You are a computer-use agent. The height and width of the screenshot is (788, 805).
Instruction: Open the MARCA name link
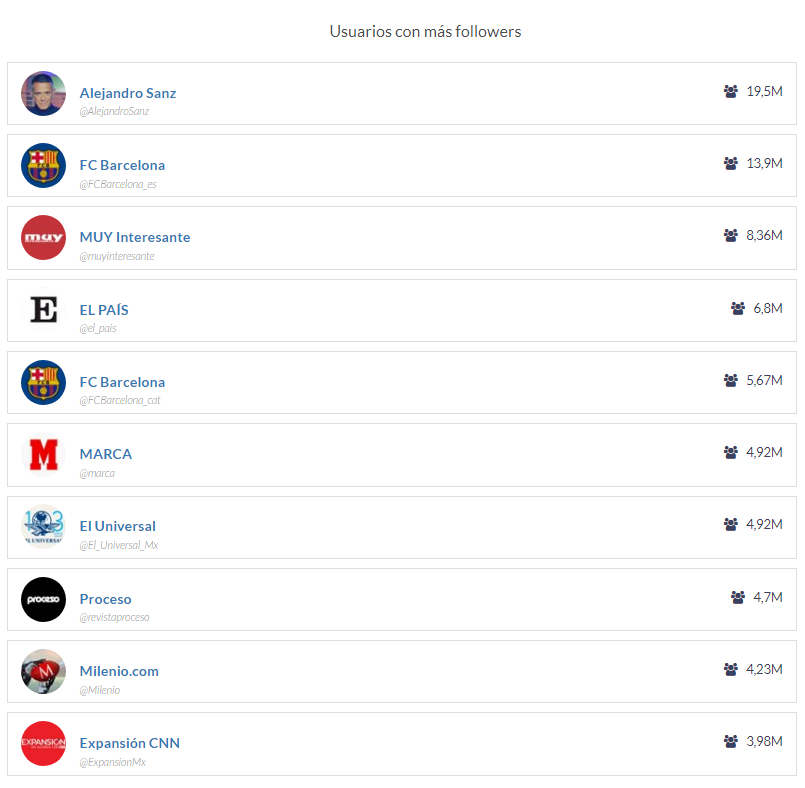106,454
